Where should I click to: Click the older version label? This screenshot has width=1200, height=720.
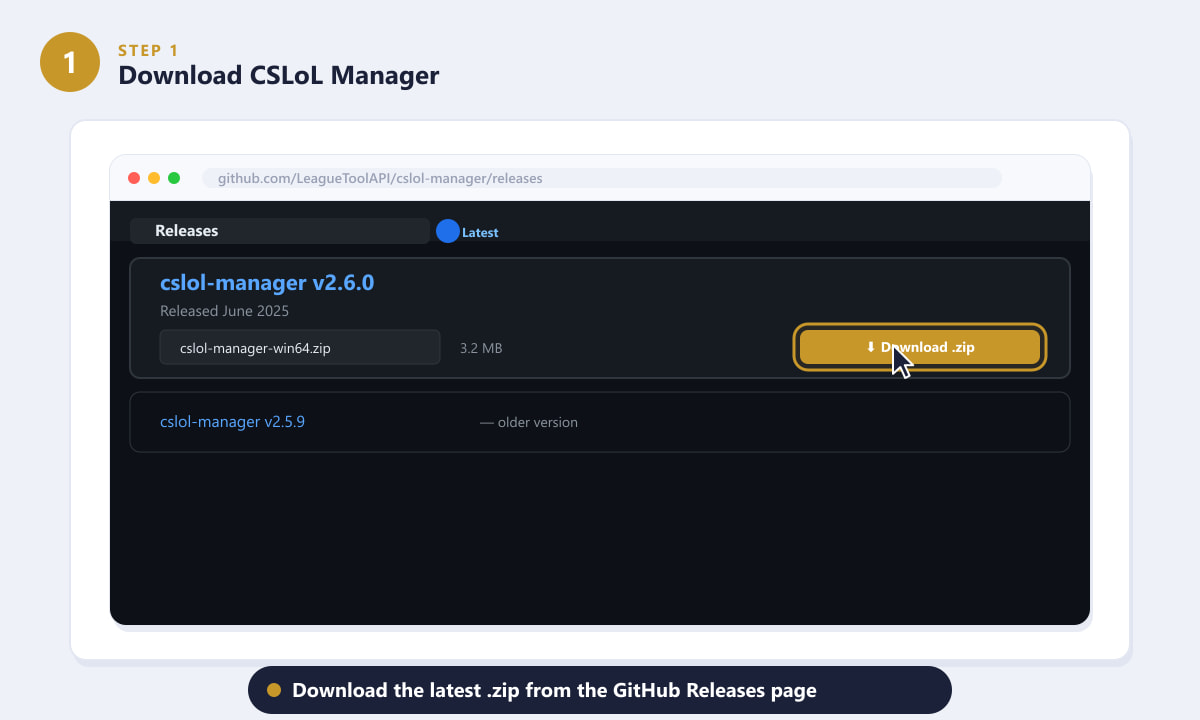(x=529, y=422)
